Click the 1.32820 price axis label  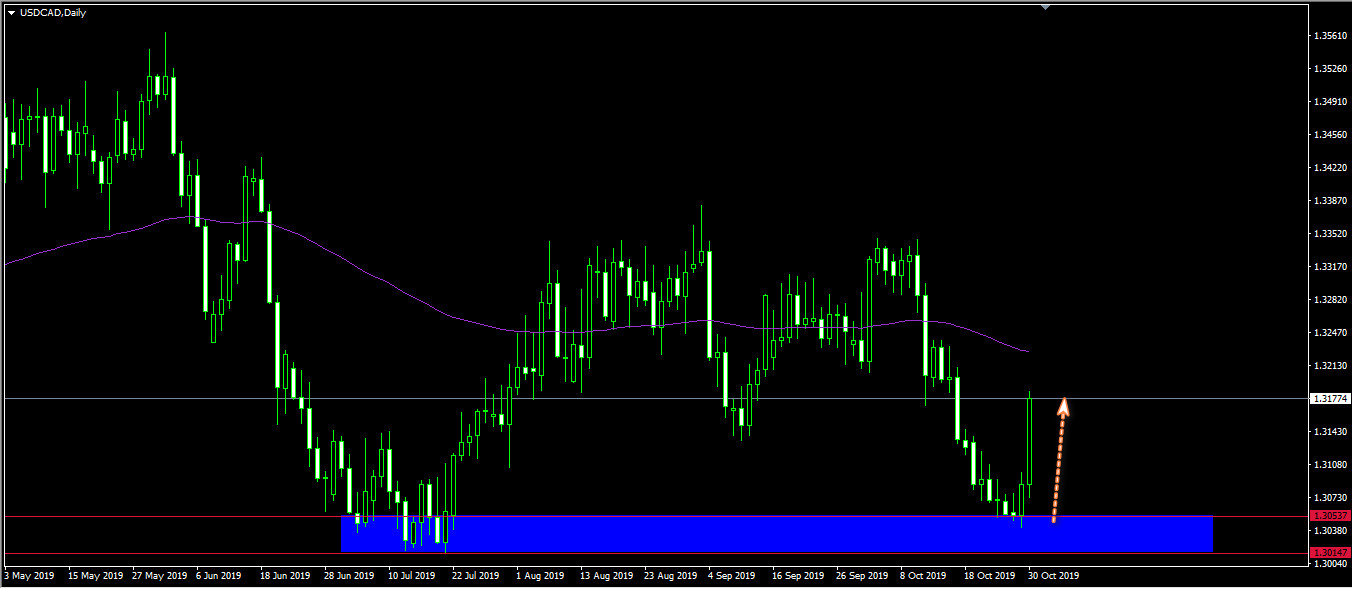[x=1330, y=300]
